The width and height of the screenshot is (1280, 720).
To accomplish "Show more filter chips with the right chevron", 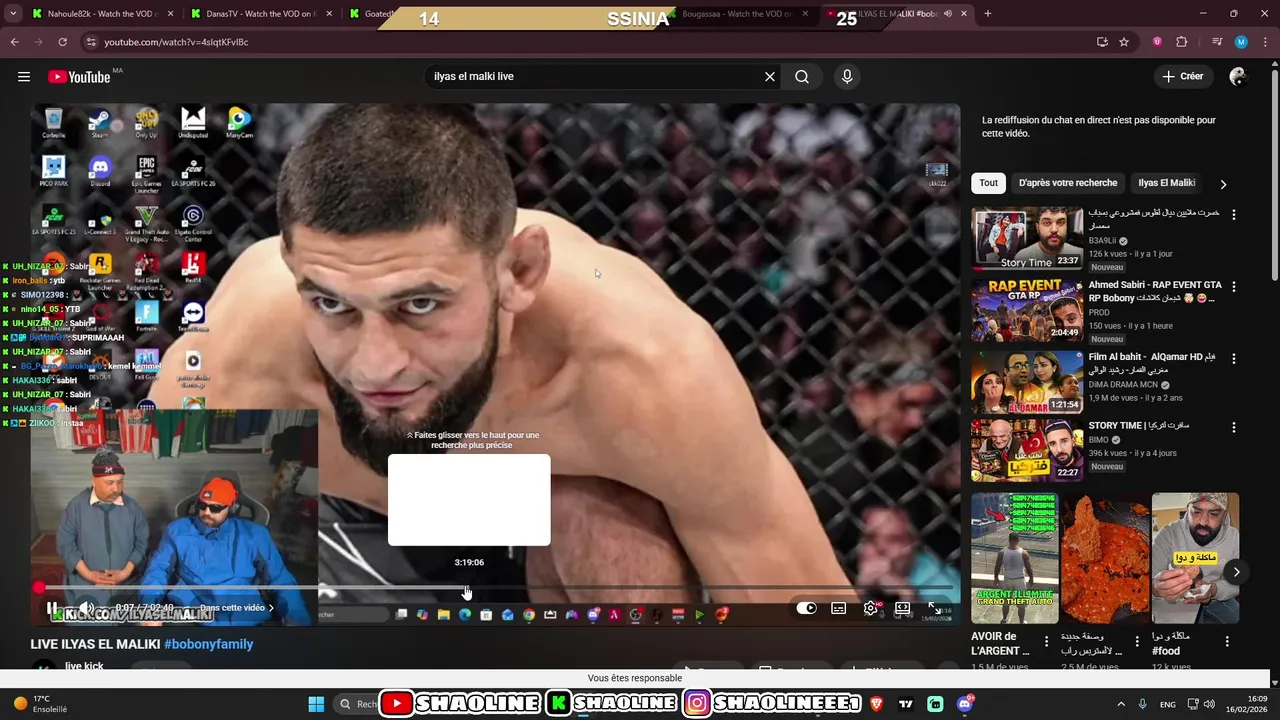I will (1223, 184).
